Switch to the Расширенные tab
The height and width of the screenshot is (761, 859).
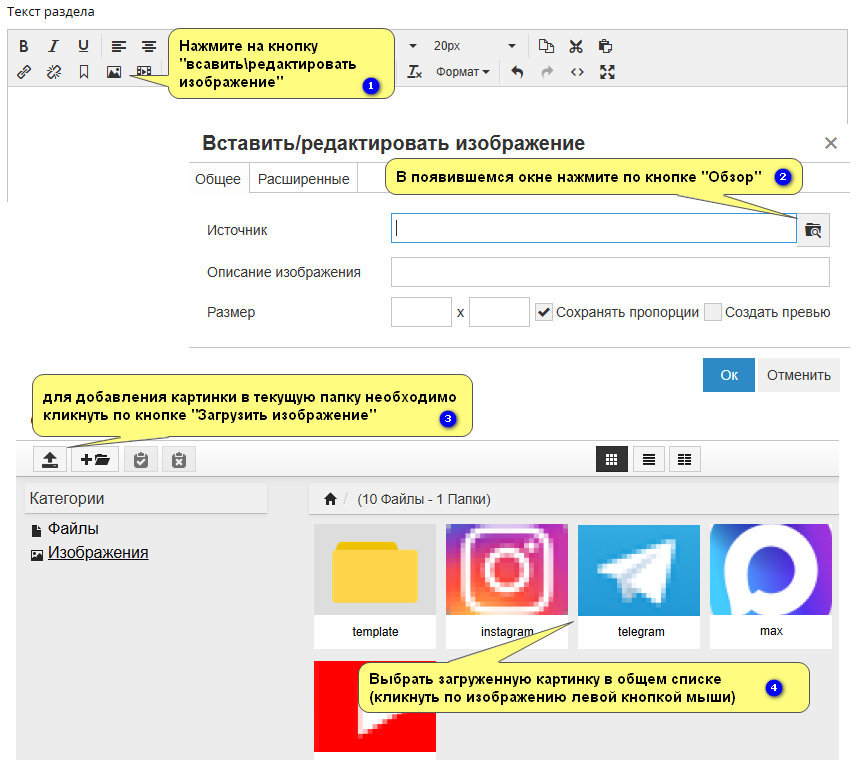click(x=303, y=179)
